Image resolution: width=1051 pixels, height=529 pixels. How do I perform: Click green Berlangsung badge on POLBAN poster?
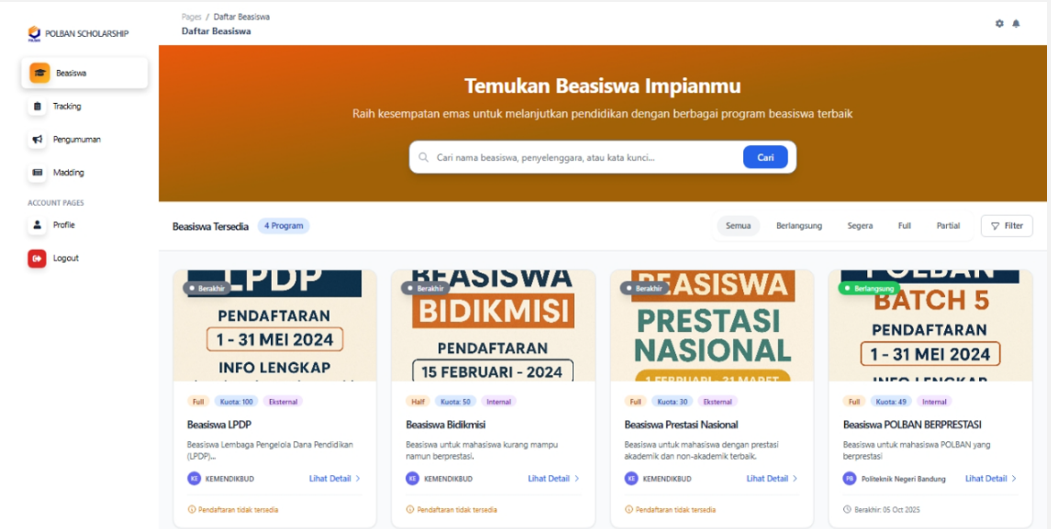coord(869,288)
